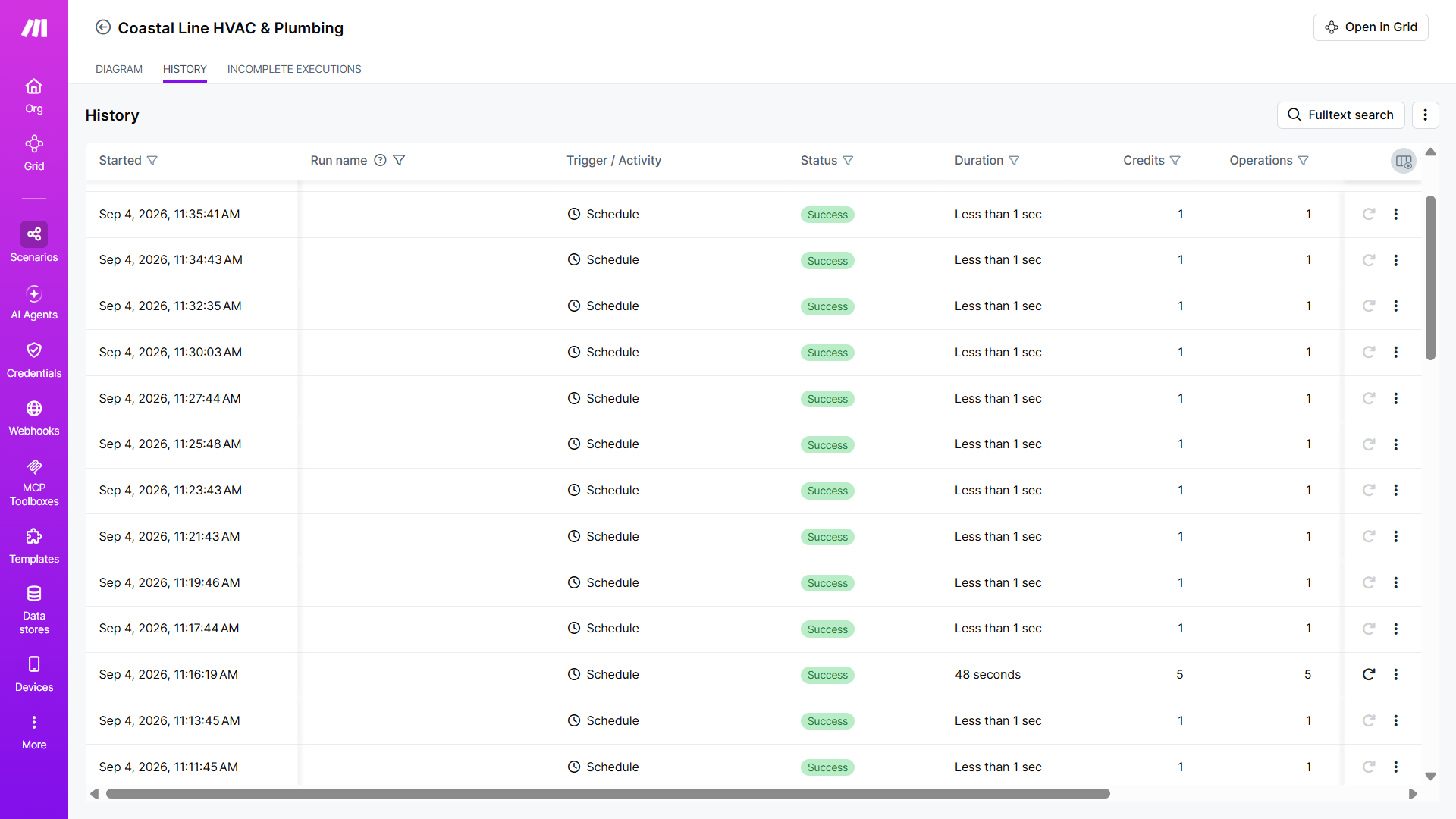The height and width of the screenshot is (819, 1456).
Task: Open Grid from the sidebar
Action: point(34,153)
